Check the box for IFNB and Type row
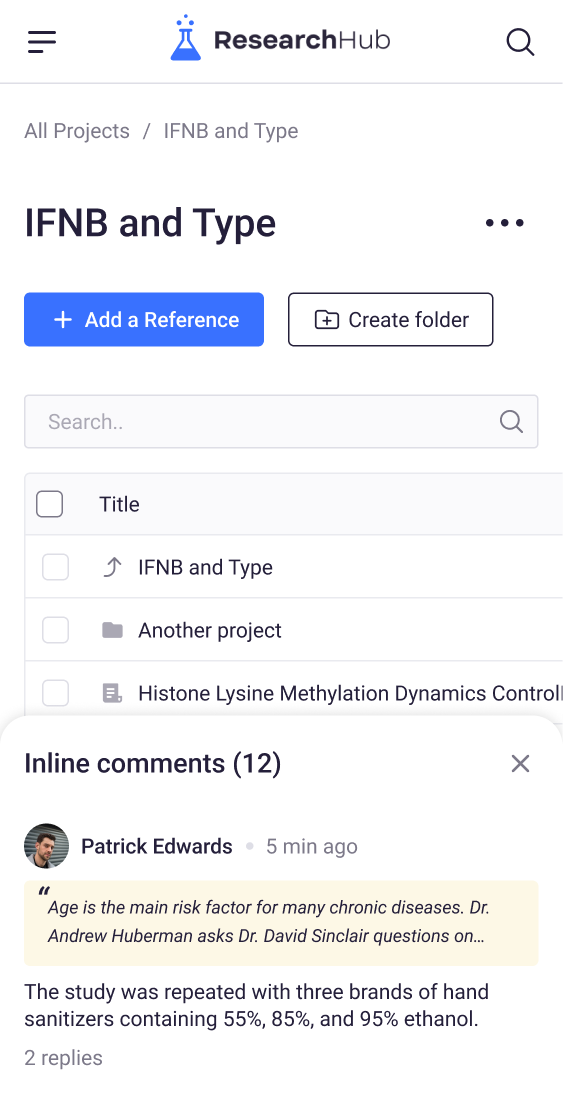This screenshot has height=1095, width=563. [55, 567]
